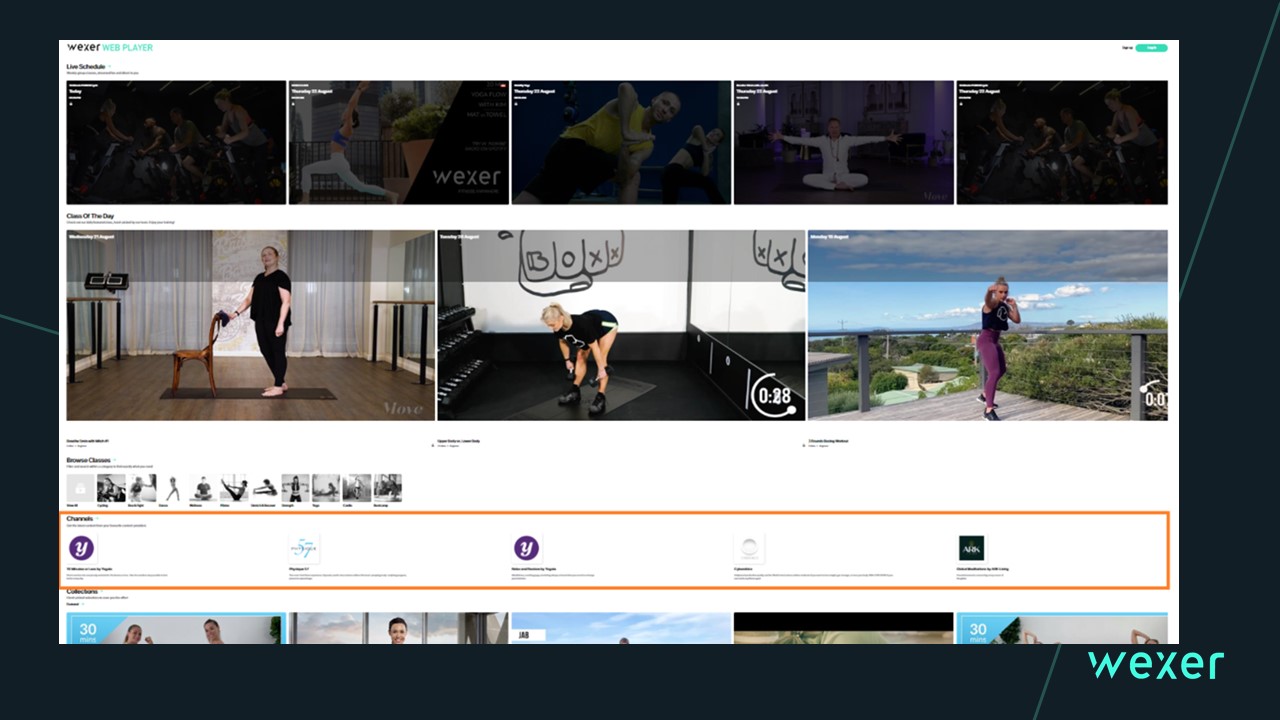Image resolution: width=1280 pixels, height=720 pixels.
Task: Click the green Login button
Action: (x=1151, y=47)
